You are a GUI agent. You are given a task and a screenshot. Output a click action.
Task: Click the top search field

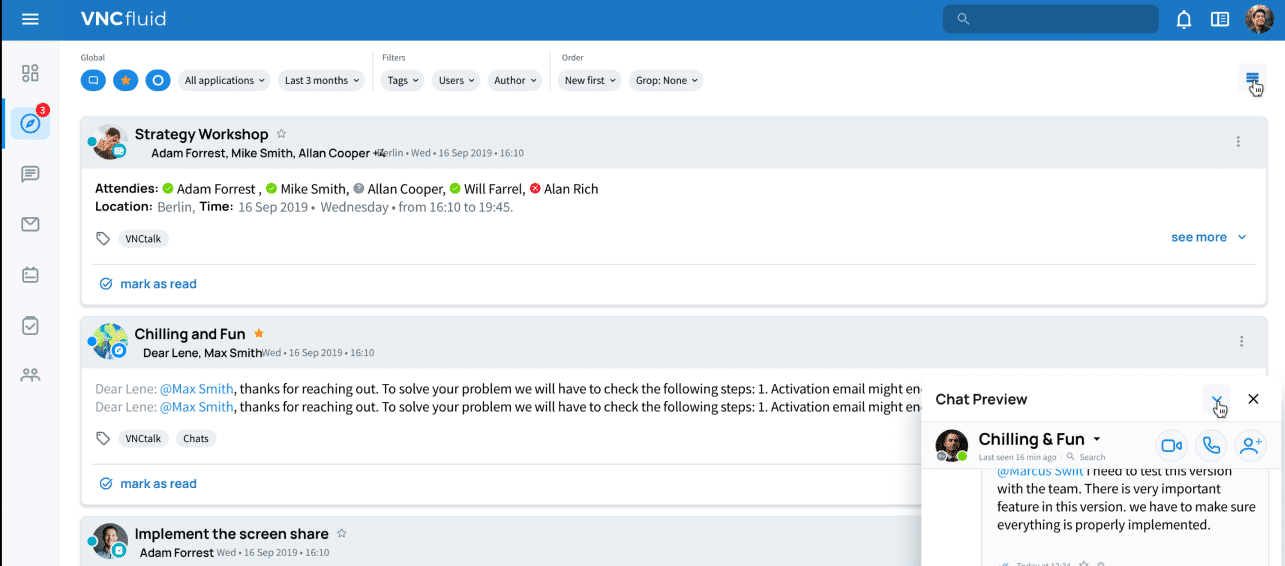click(1050, 19)
